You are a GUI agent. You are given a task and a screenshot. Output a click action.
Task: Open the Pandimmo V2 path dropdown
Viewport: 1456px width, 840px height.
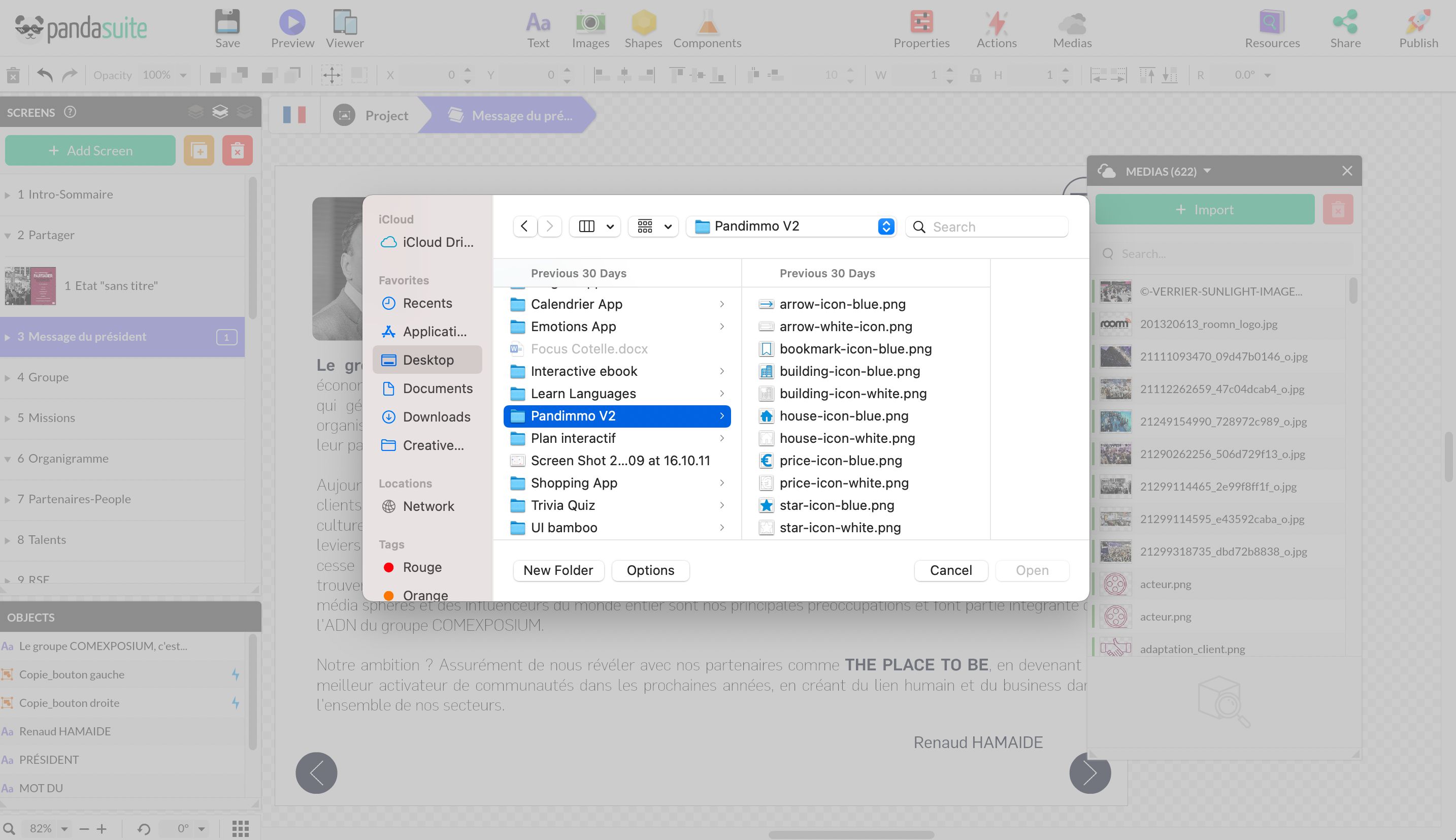point(886,226)
